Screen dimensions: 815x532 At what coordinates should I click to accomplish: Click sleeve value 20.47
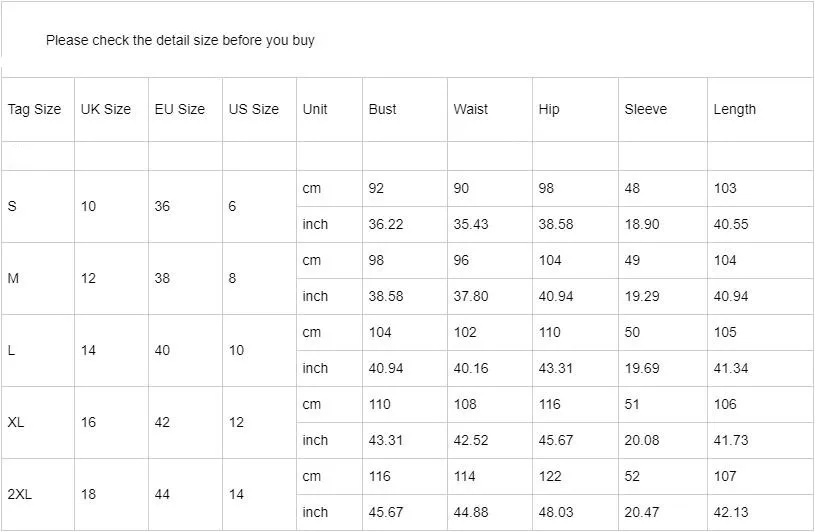[642, 512]
